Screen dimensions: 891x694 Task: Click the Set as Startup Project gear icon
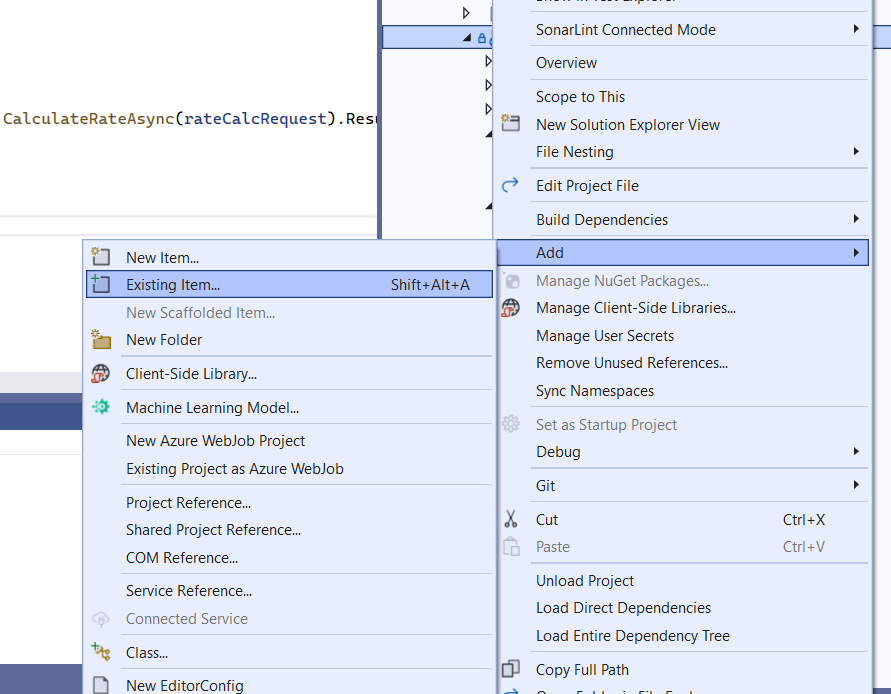tap(510, 424)
